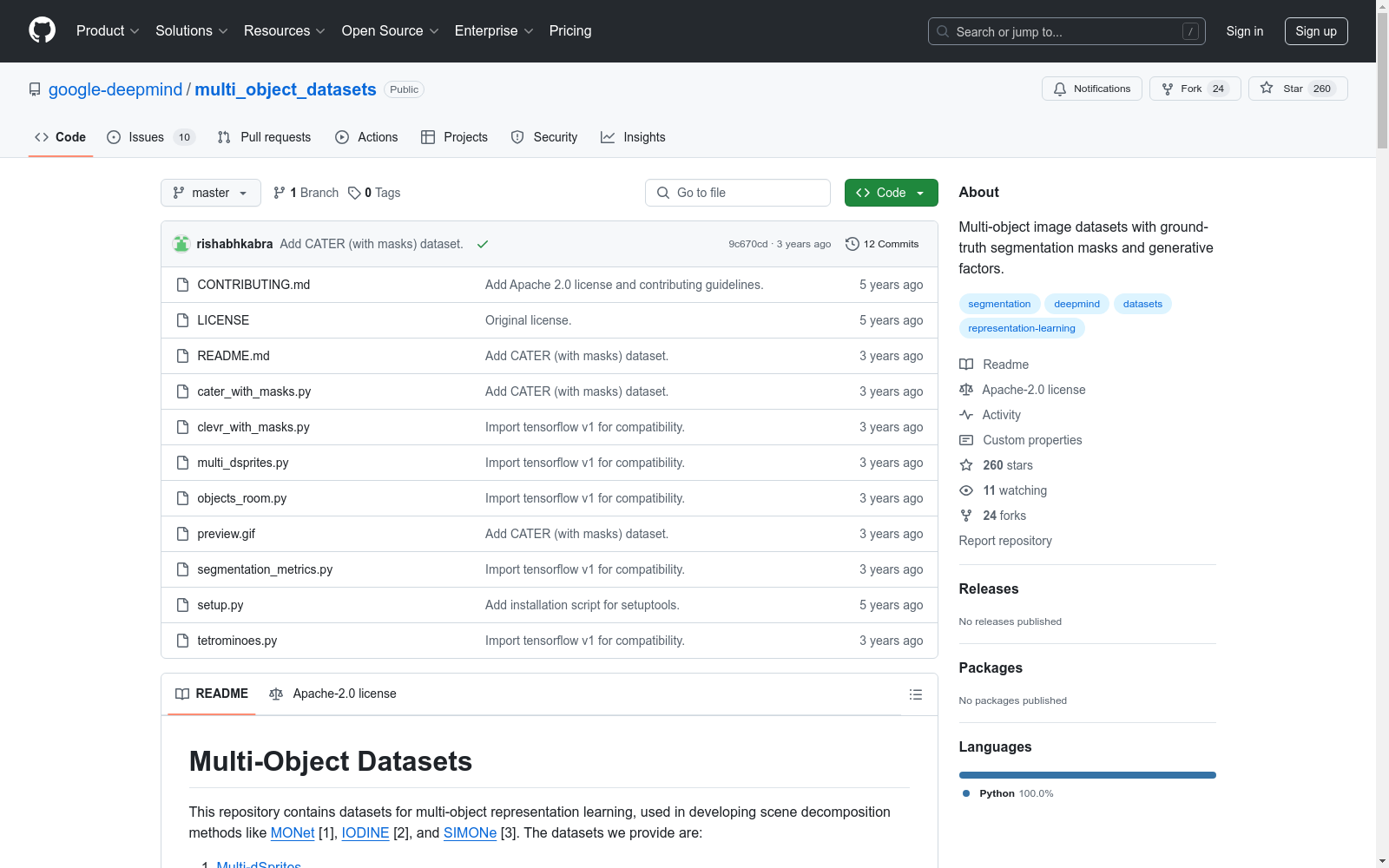Click the Sign in link
Screen dimensions: 1389x868
pyautogui.click(x=1245, y=31)
